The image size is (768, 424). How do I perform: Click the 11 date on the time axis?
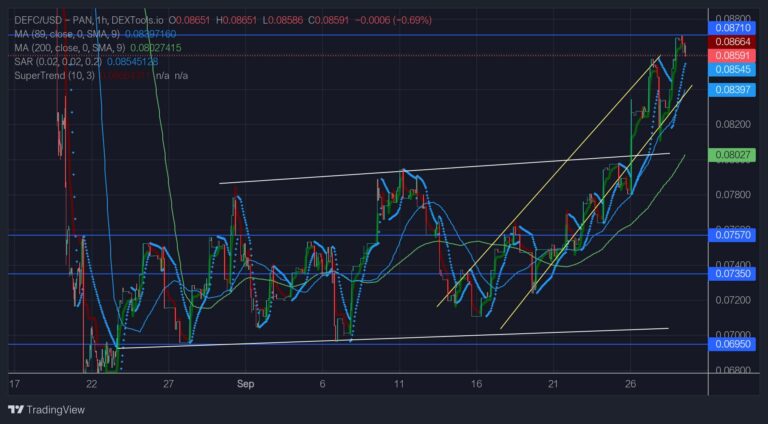(x=399, y=384)
